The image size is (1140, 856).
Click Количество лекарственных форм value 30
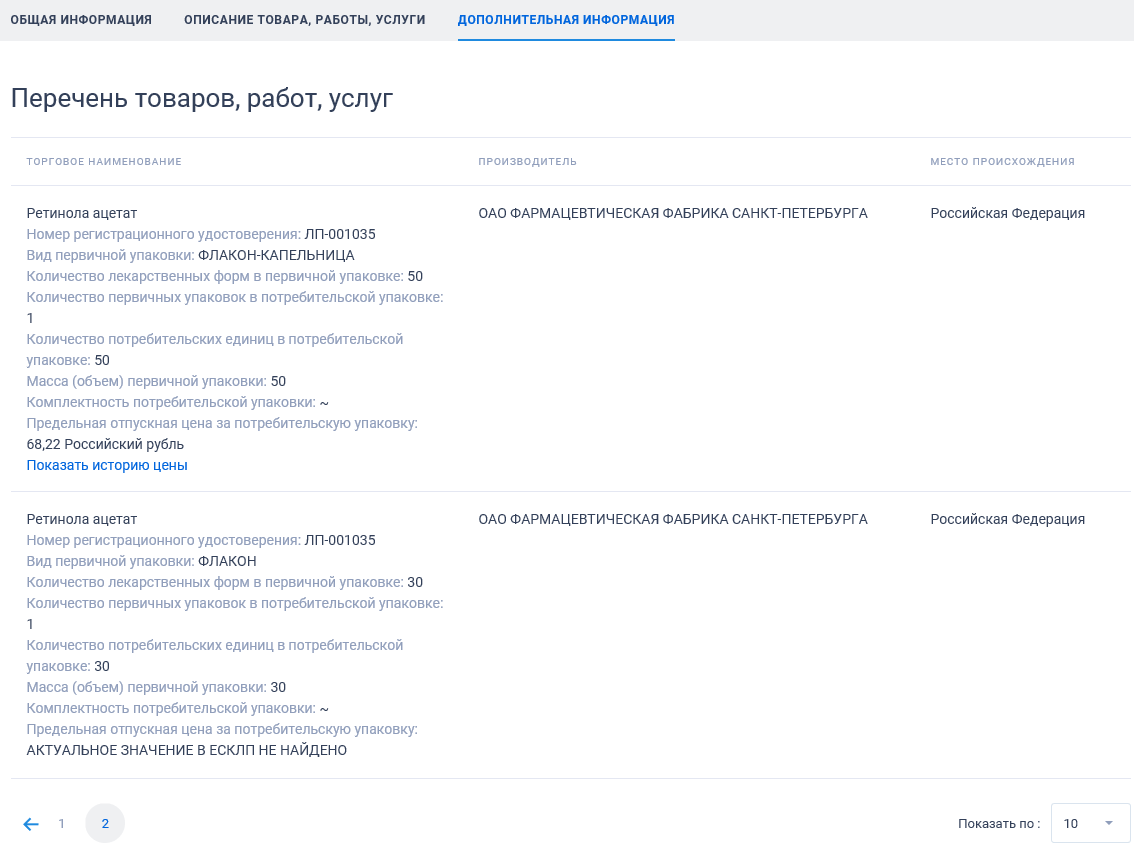pyautogui.click(x=415, y=583)
